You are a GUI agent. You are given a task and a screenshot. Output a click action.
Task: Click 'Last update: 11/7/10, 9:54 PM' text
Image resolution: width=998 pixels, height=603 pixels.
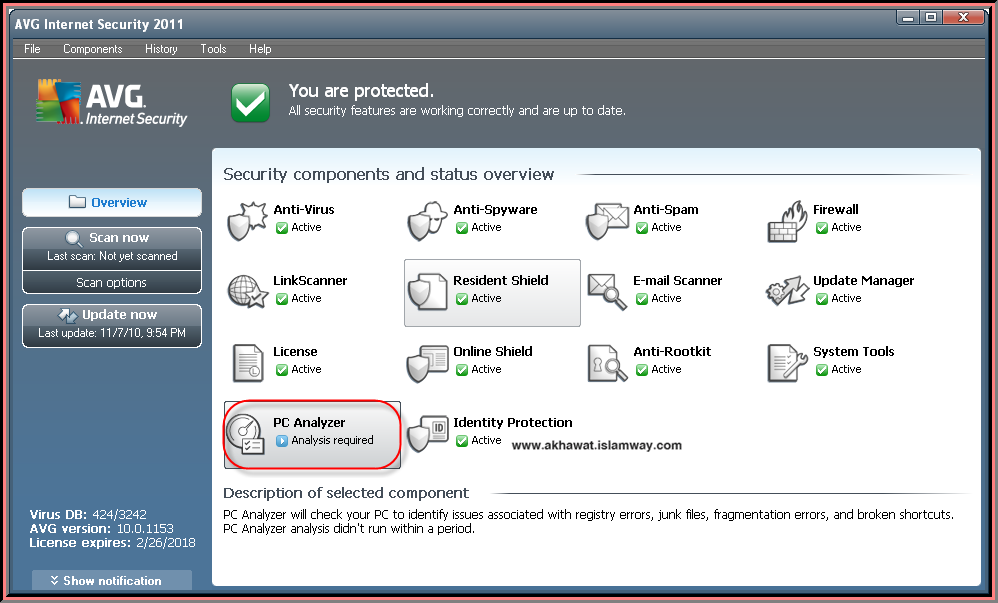(112, 333)
